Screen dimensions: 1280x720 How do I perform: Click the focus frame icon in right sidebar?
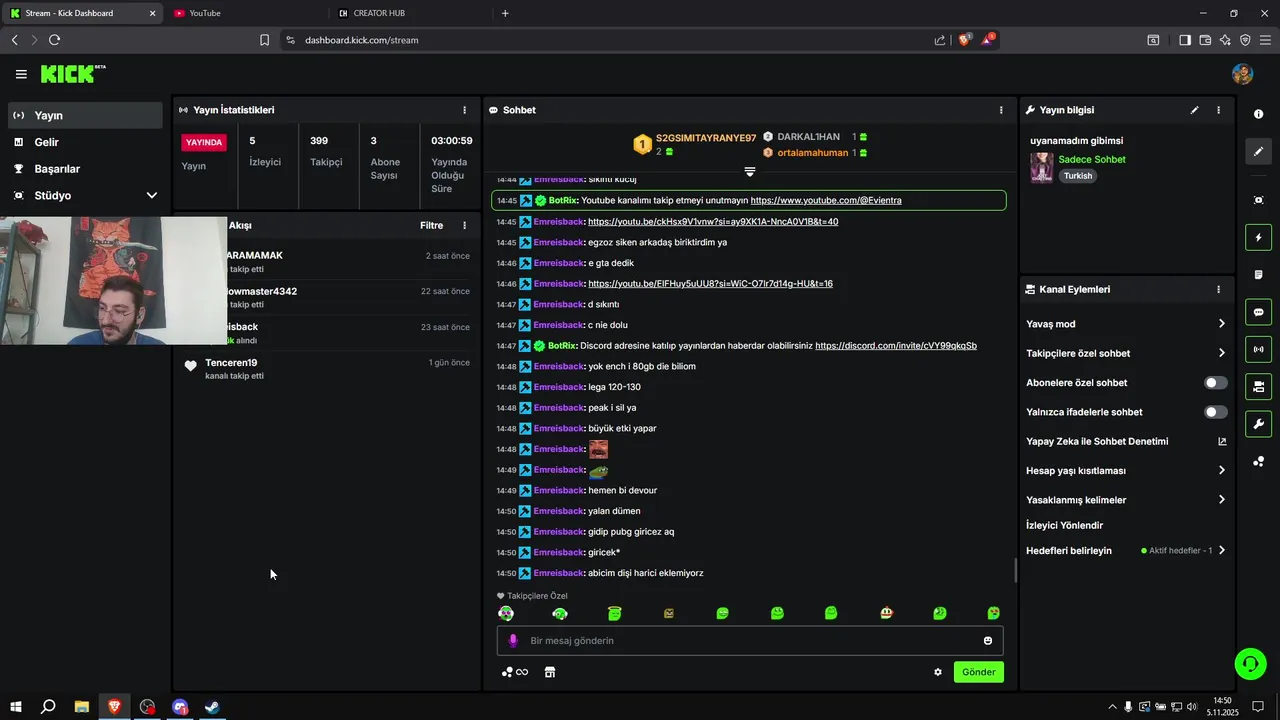(1258, 200)
